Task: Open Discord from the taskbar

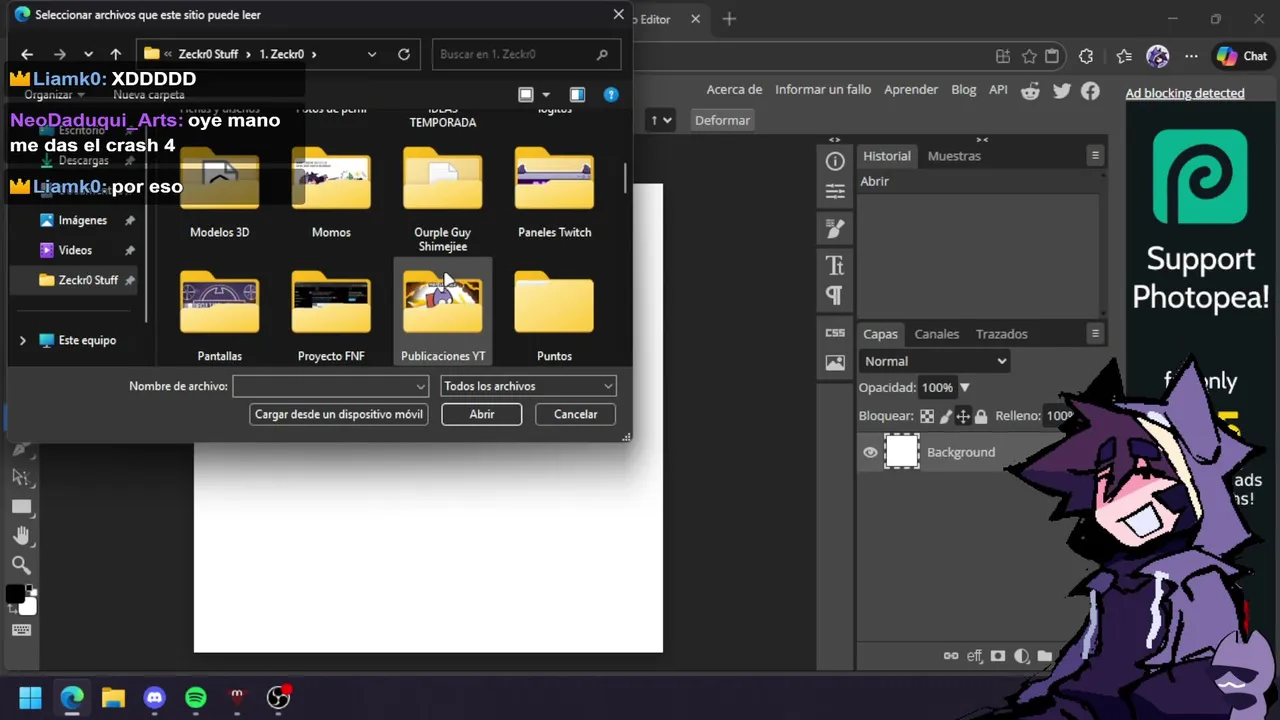Action: (x=154, y=697)
